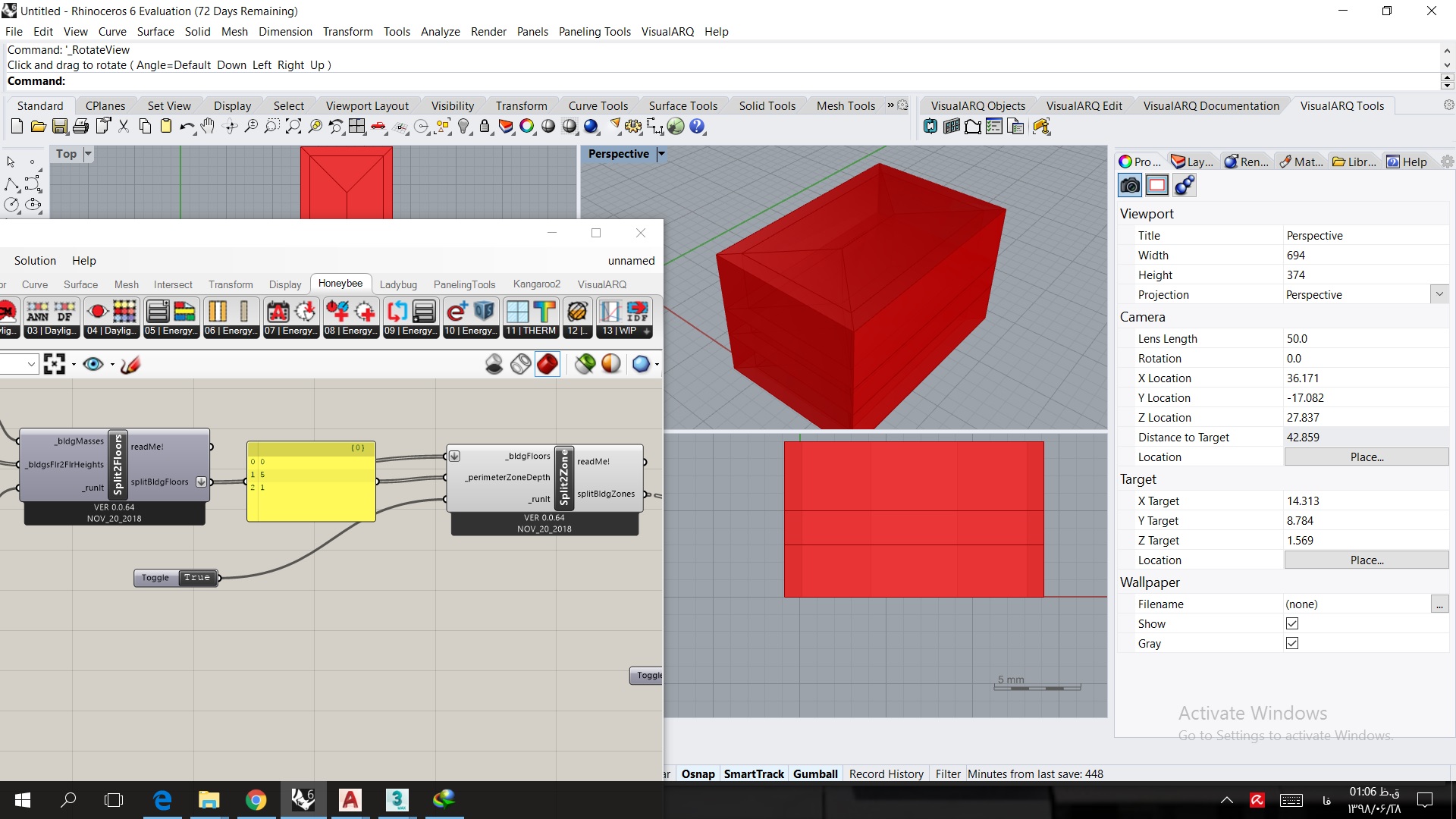Switch to the Ladybug tab in Grasshopper
Screen dimensions: 1456x819
(x=398, y=284)
